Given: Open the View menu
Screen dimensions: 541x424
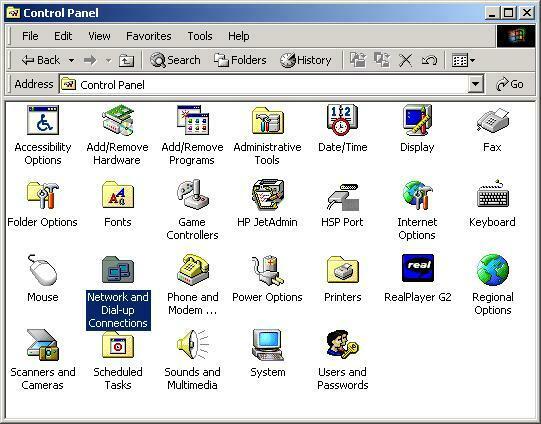Looking at the screenshot, I should pos(99,36).
